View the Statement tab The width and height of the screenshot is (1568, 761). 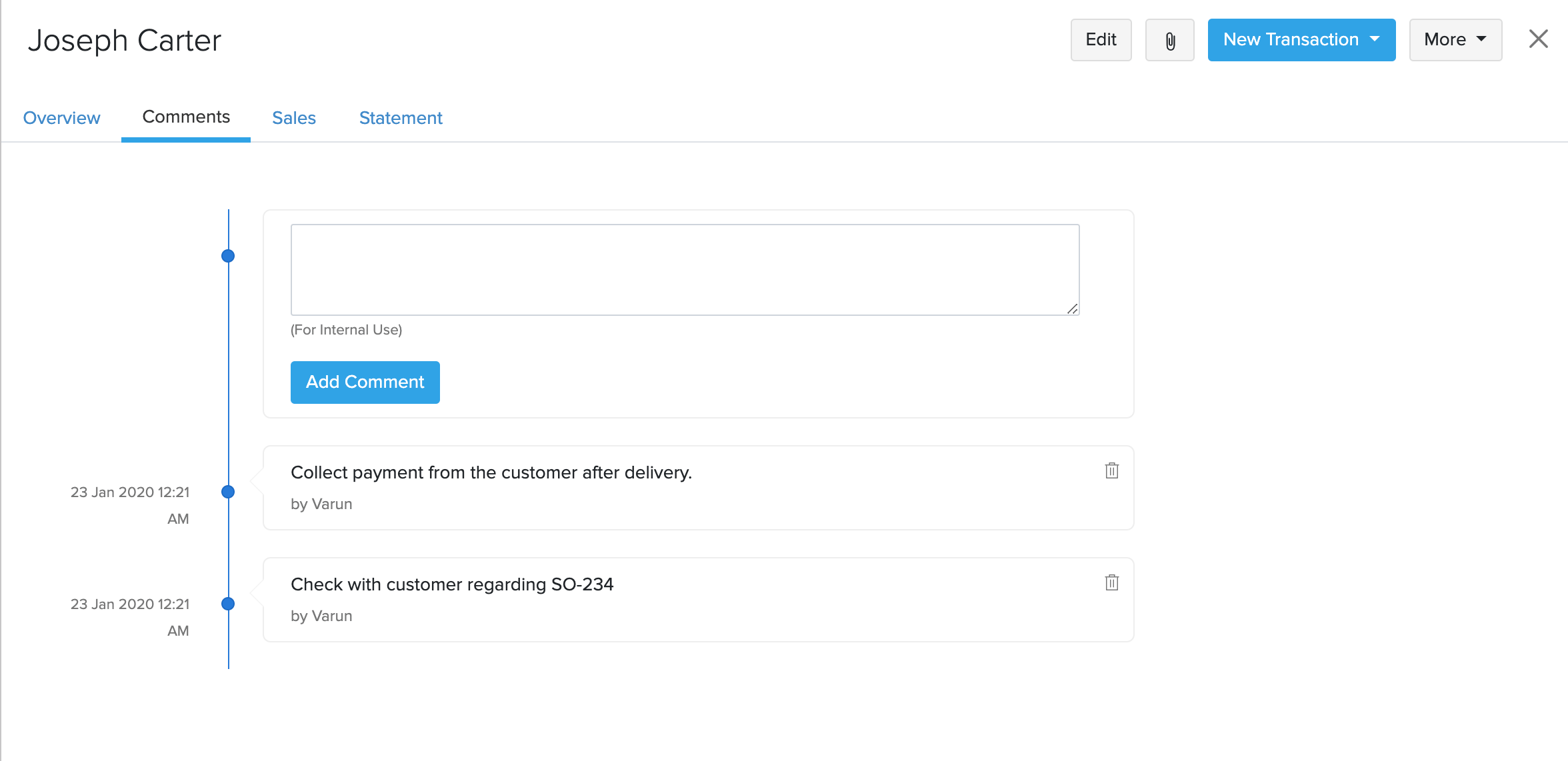[400, 117]
